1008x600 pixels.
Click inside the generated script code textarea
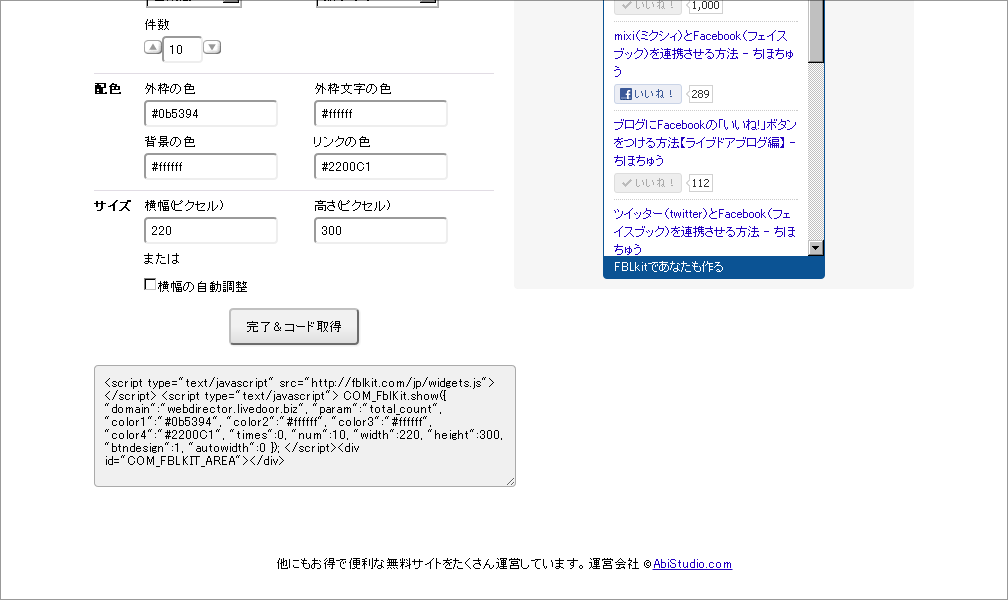(305, 426)
